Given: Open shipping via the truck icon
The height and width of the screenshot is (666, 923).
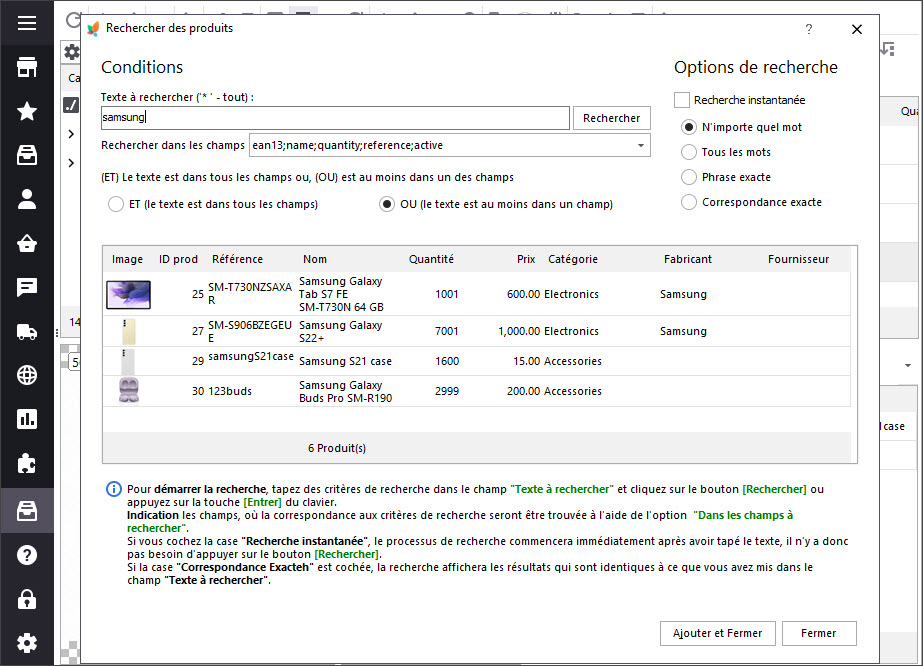Looking at the screenshot, I should tap(27, 331).
